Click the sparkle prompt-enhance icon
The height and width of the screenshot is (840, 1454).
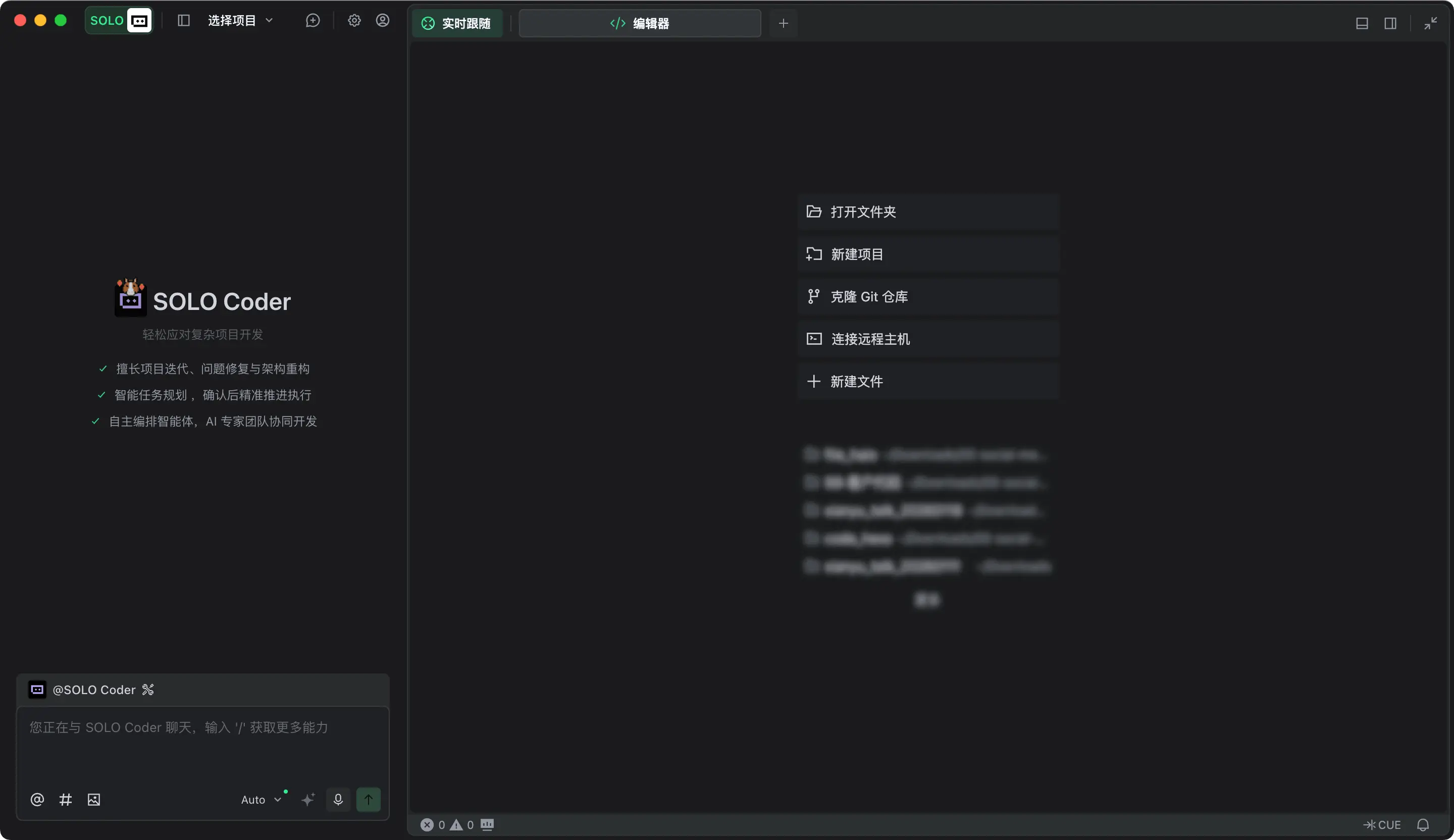(x=308, y=800)
